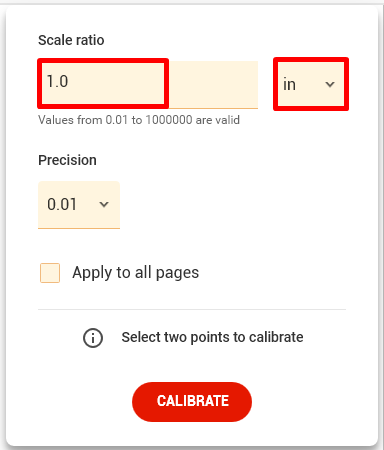Select the 'Precision' heading label
The width and height of the screenshot is (384, 450).
(67, 160)
